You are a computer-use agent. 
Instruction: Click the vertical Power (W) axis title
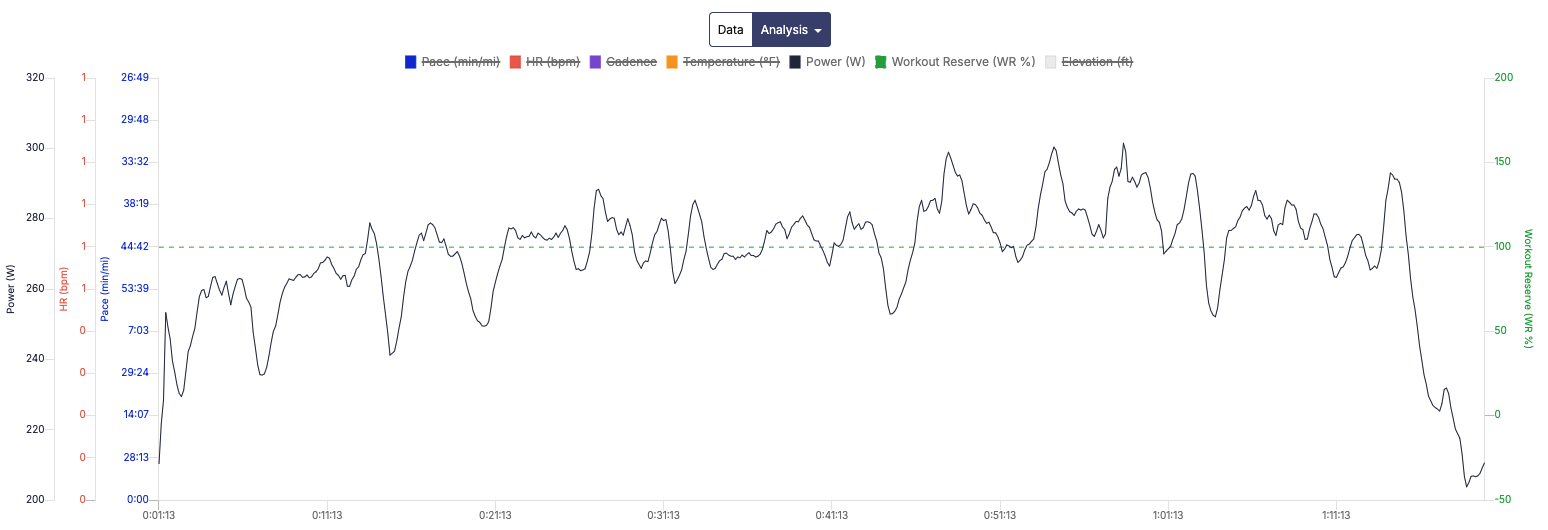click(x=11, y=288)
